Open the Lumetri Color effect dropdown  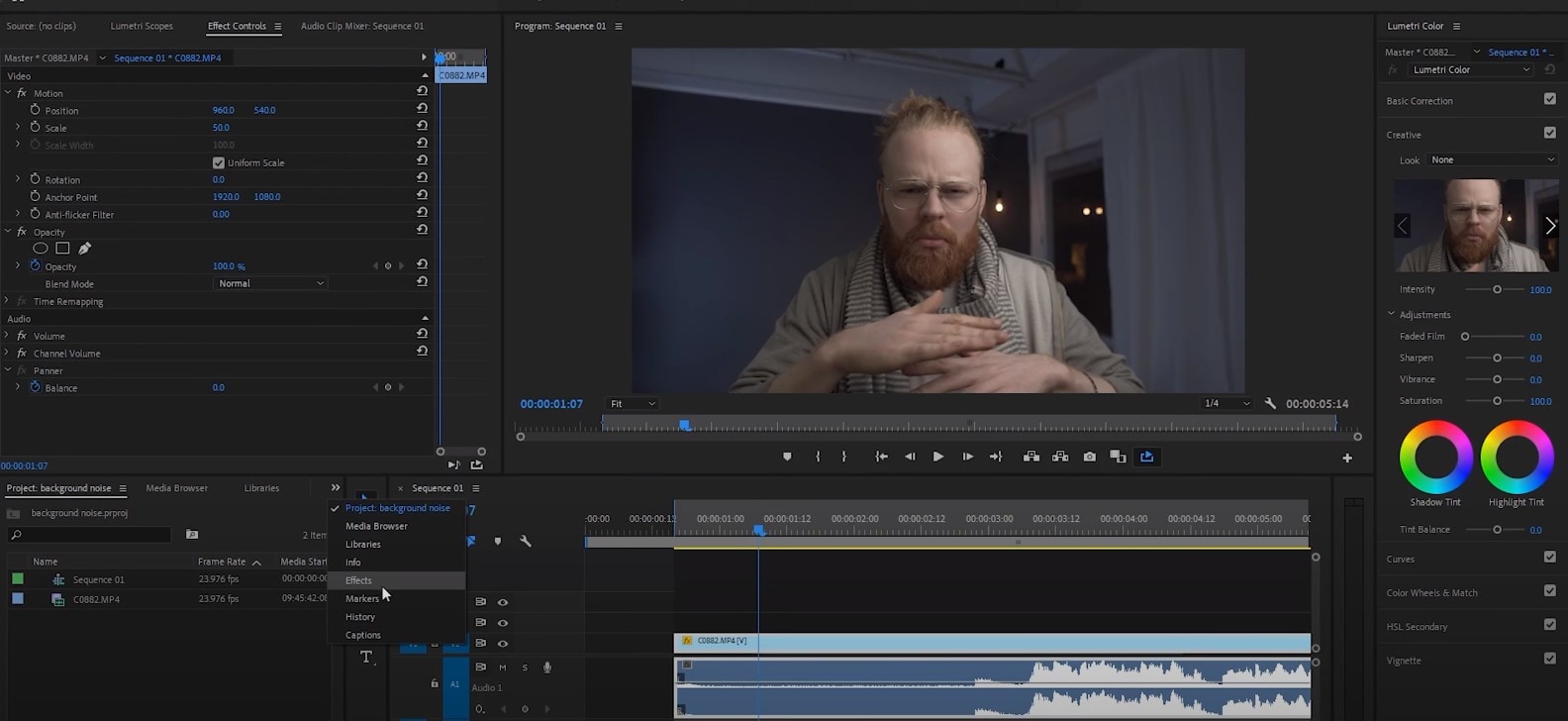pos(1471,69)
